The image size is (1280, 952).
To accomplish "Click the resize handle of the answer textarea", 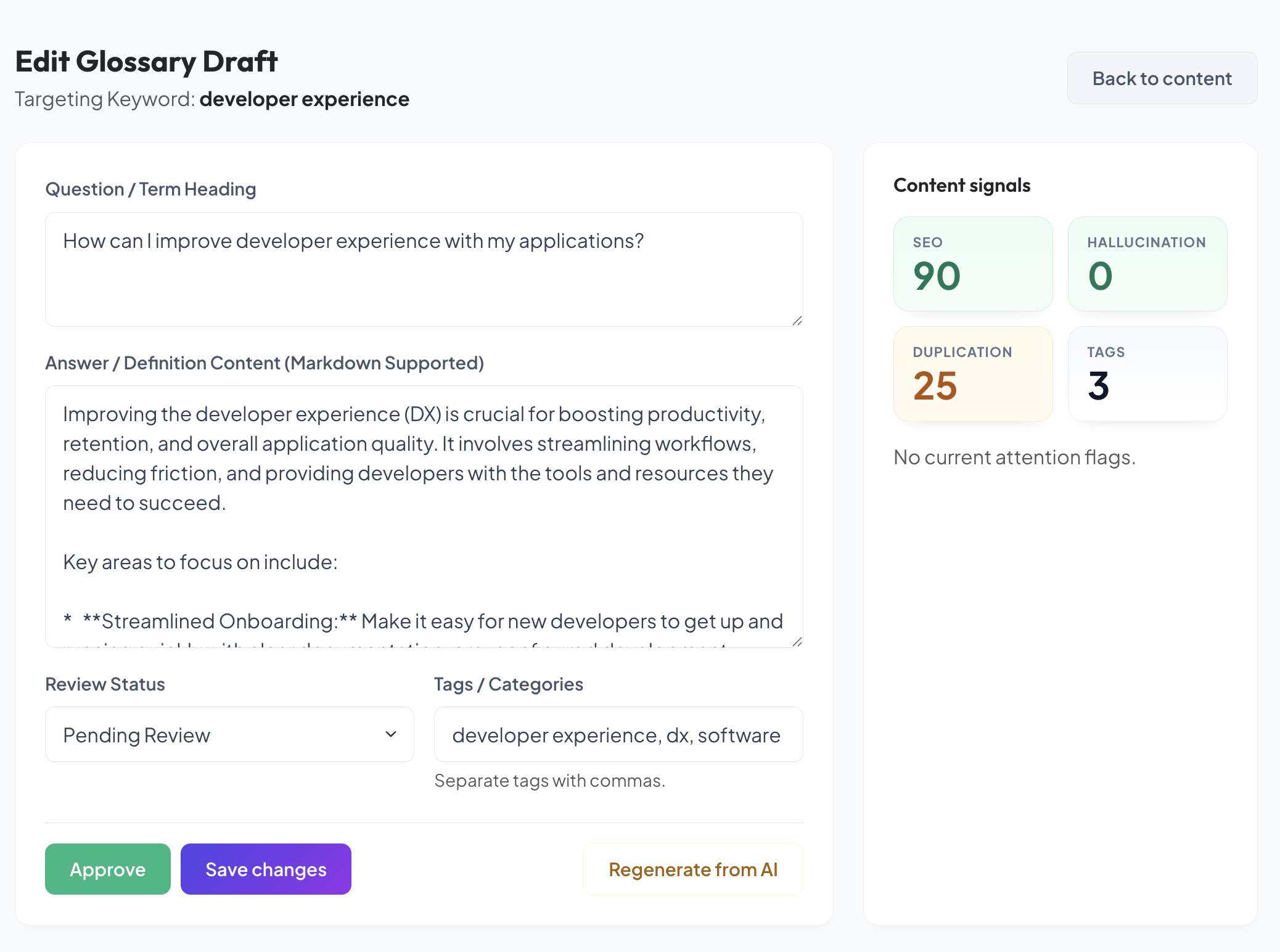I will click(x=797, y=642).
